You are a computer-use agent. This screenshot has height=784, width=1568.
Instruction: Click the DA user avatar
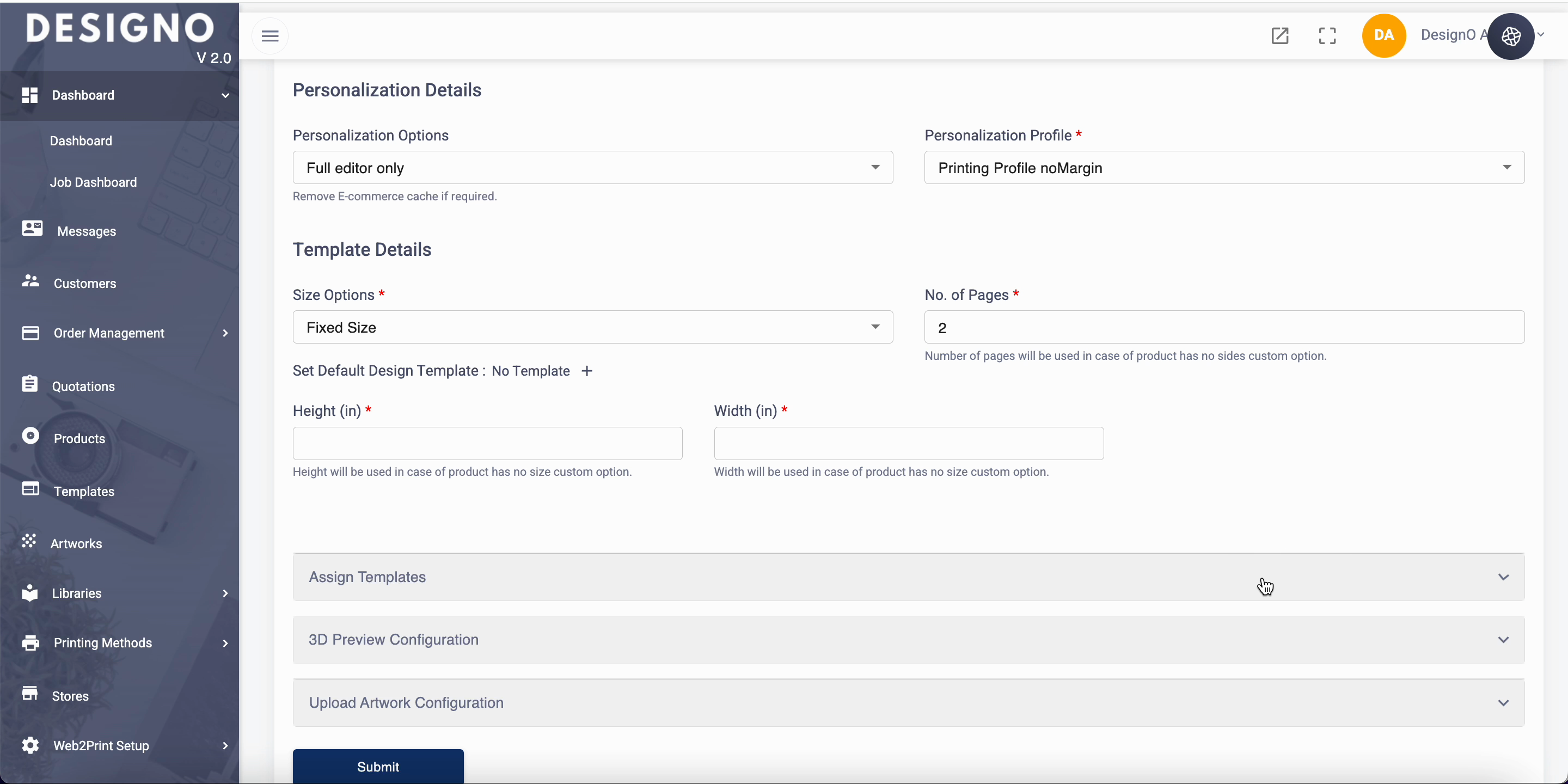pyautogui.click(x=1383, y=36)
